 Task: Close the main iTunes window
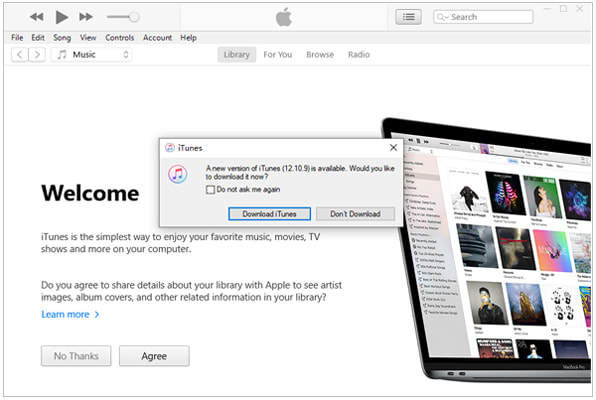click(x=580, y=9)
